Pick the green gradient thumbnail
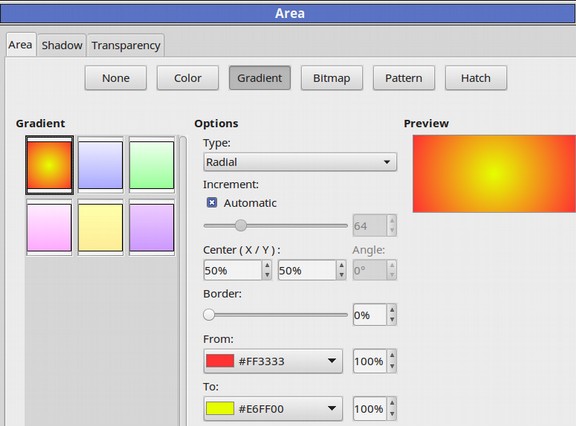Image resolution: width=576 pixels, height=426 pixels. (x=152, y=165)
